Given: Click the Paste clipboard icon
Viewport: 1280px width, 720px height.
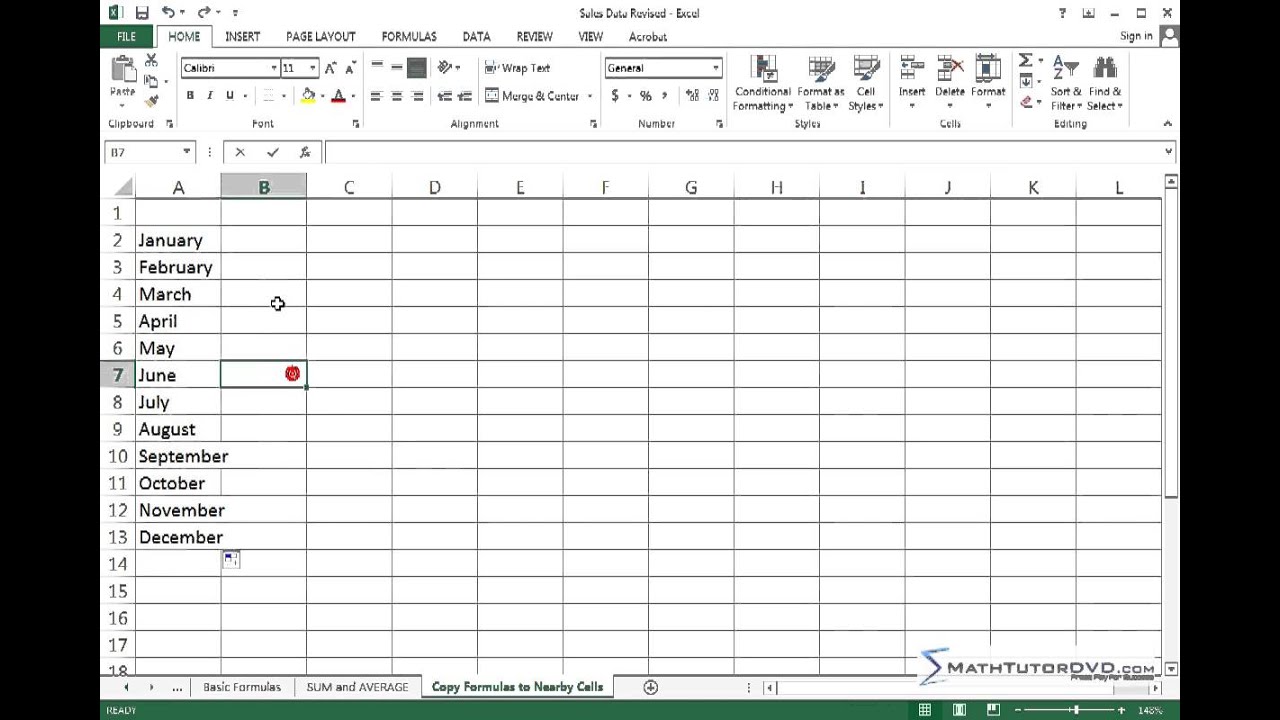Looking at the screenshot, I should click(123, 70).
